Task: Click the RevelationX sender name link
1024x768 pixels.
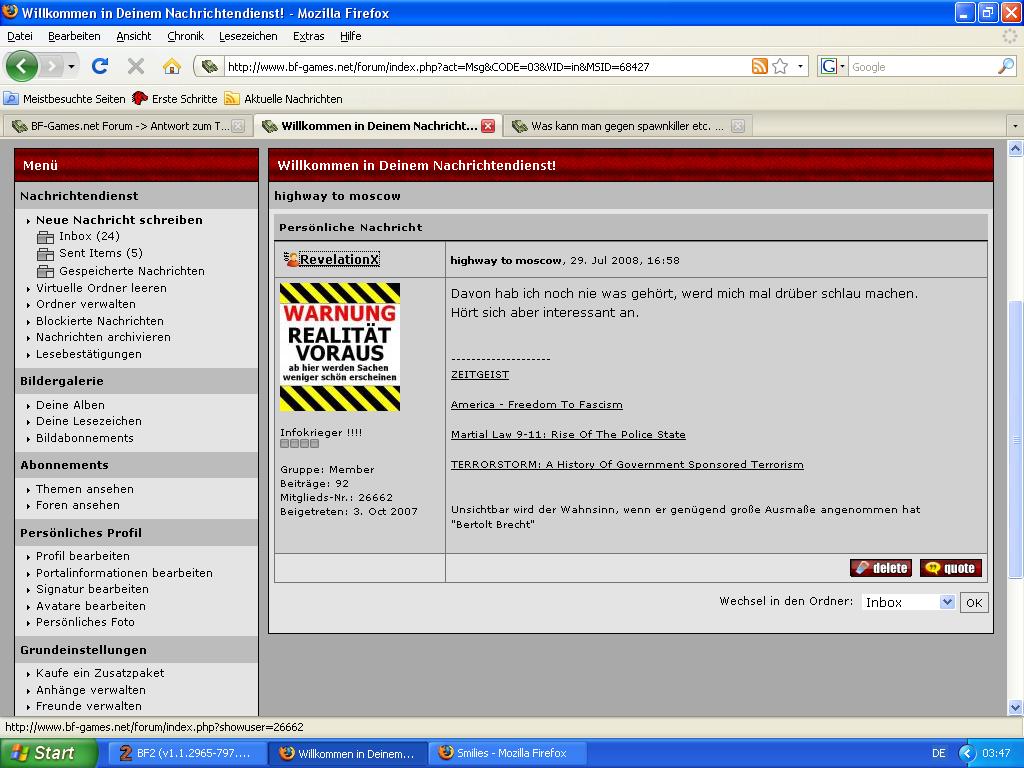Action: [339, 260]
